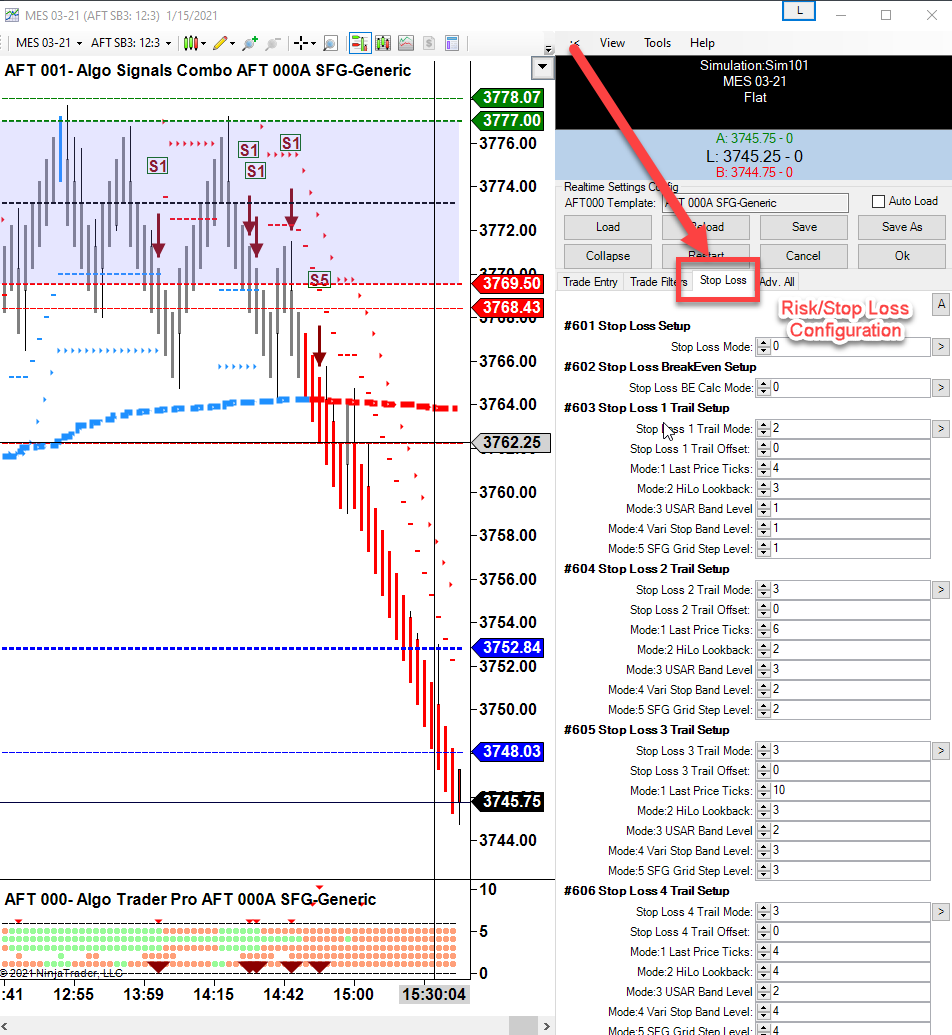Viewport: 952px width, 1035px height.
Task: Open the Indicators icon in toolbar
Action: (383, 43)
